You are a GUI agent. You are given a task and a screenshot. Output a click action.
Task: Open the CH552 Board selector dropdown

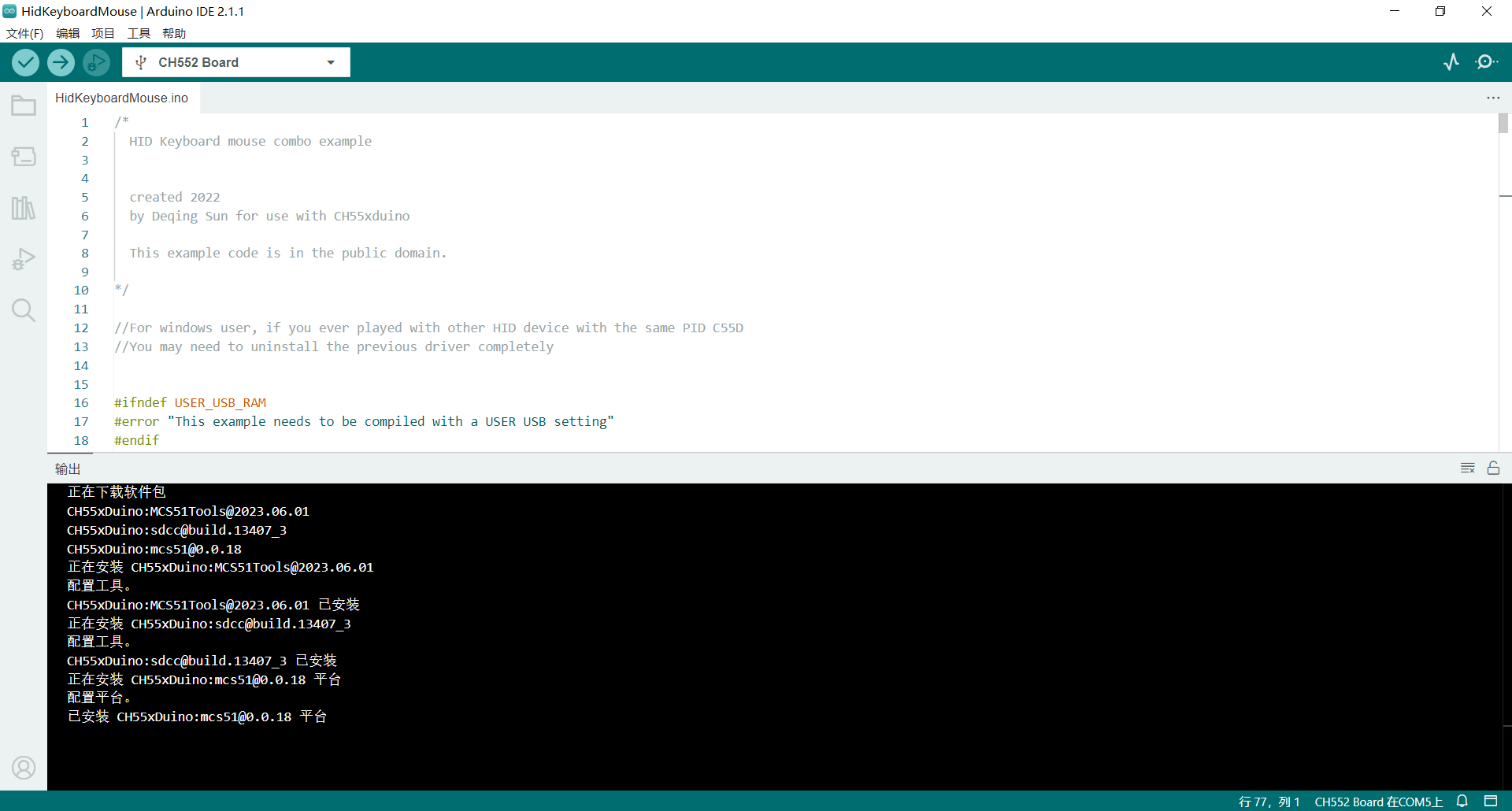point(236,62)
